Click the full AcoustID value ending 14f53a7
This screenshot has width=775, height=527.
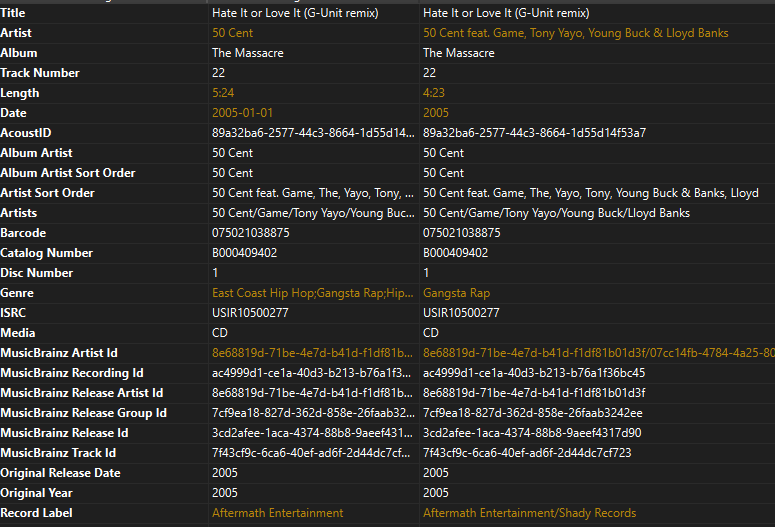[534, 133]
